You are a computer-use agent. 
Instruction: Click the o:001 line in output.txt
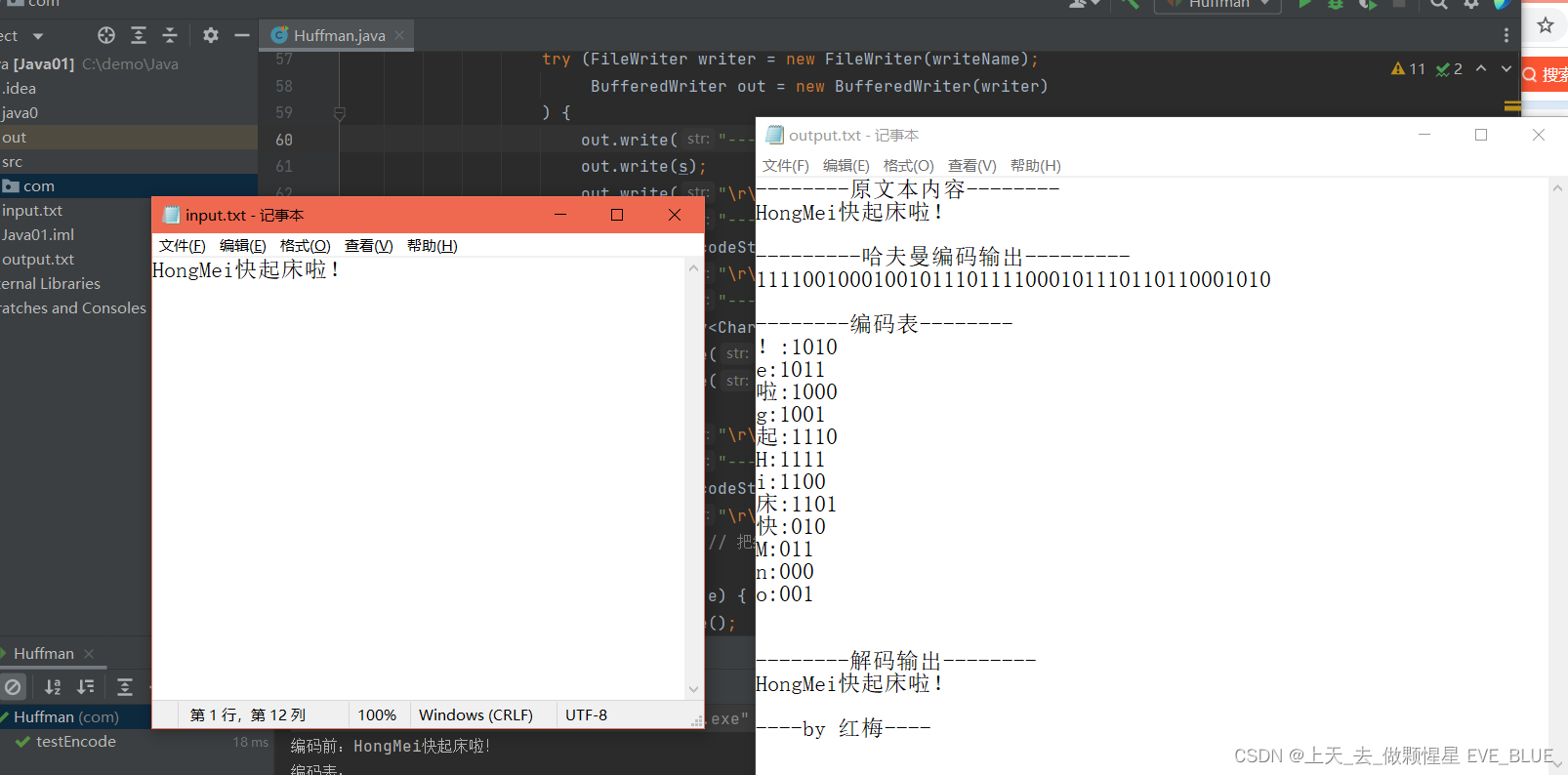785,594
